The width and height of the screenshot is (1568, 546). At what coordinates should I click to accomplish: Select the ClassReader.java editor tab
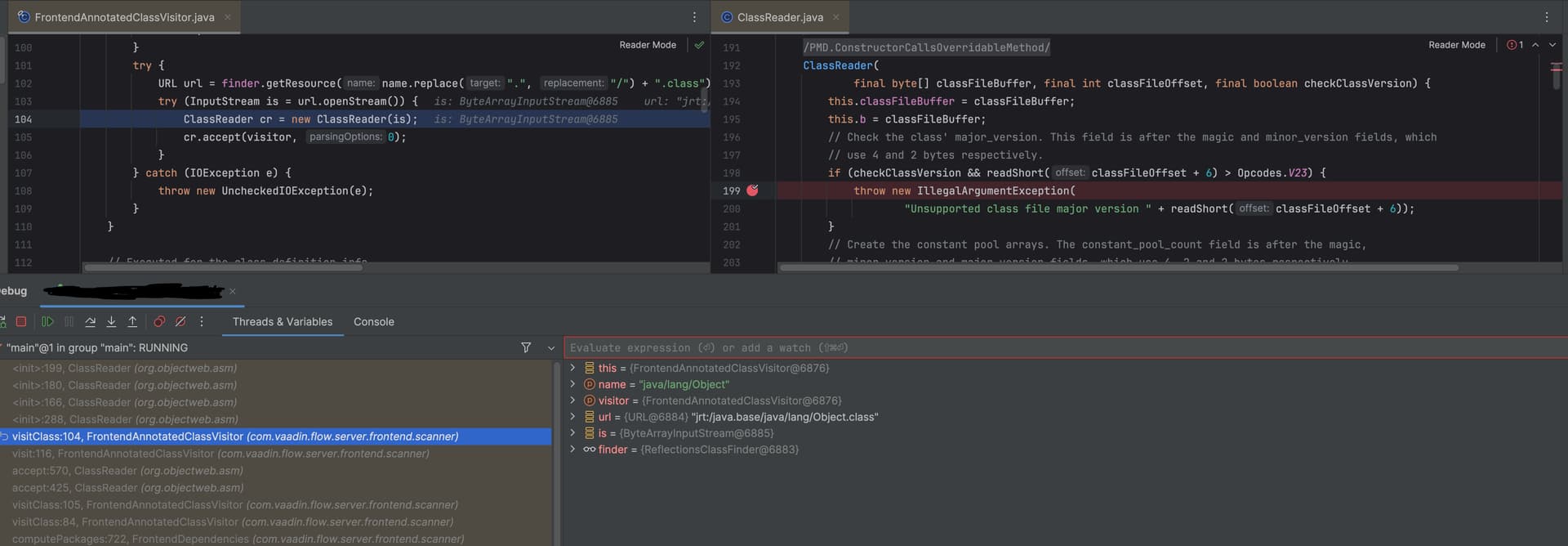[x=779, y=17]
